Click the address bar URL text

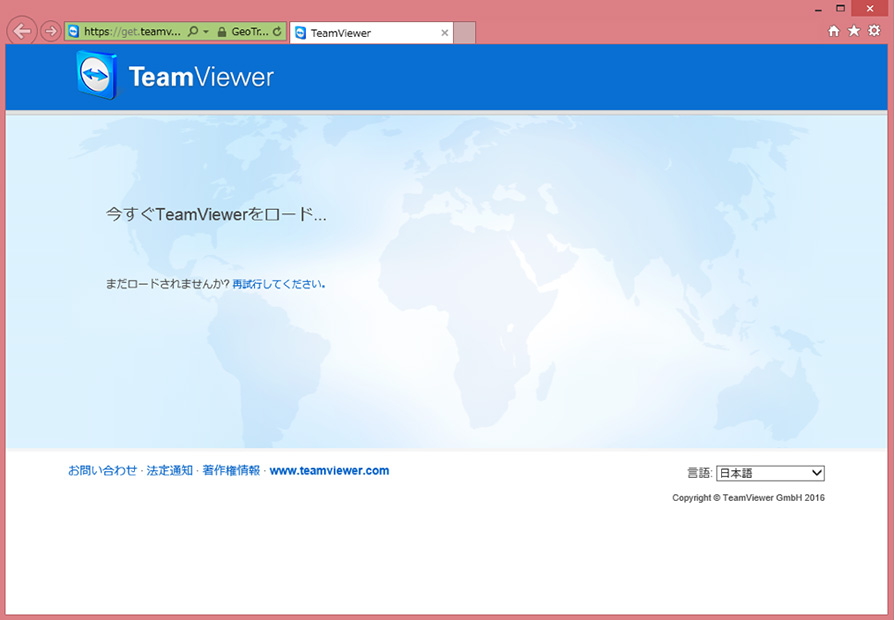coord(132,31)
